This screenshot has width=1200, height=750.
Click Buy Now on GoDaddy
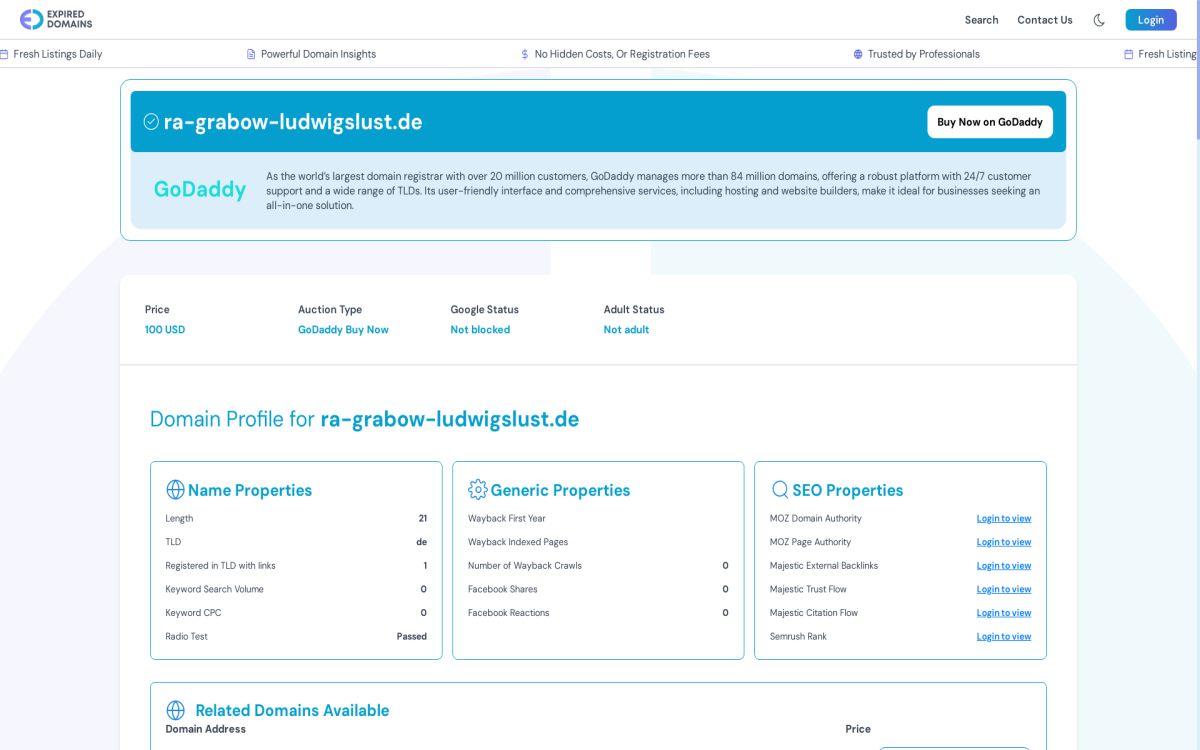[990, 121]
